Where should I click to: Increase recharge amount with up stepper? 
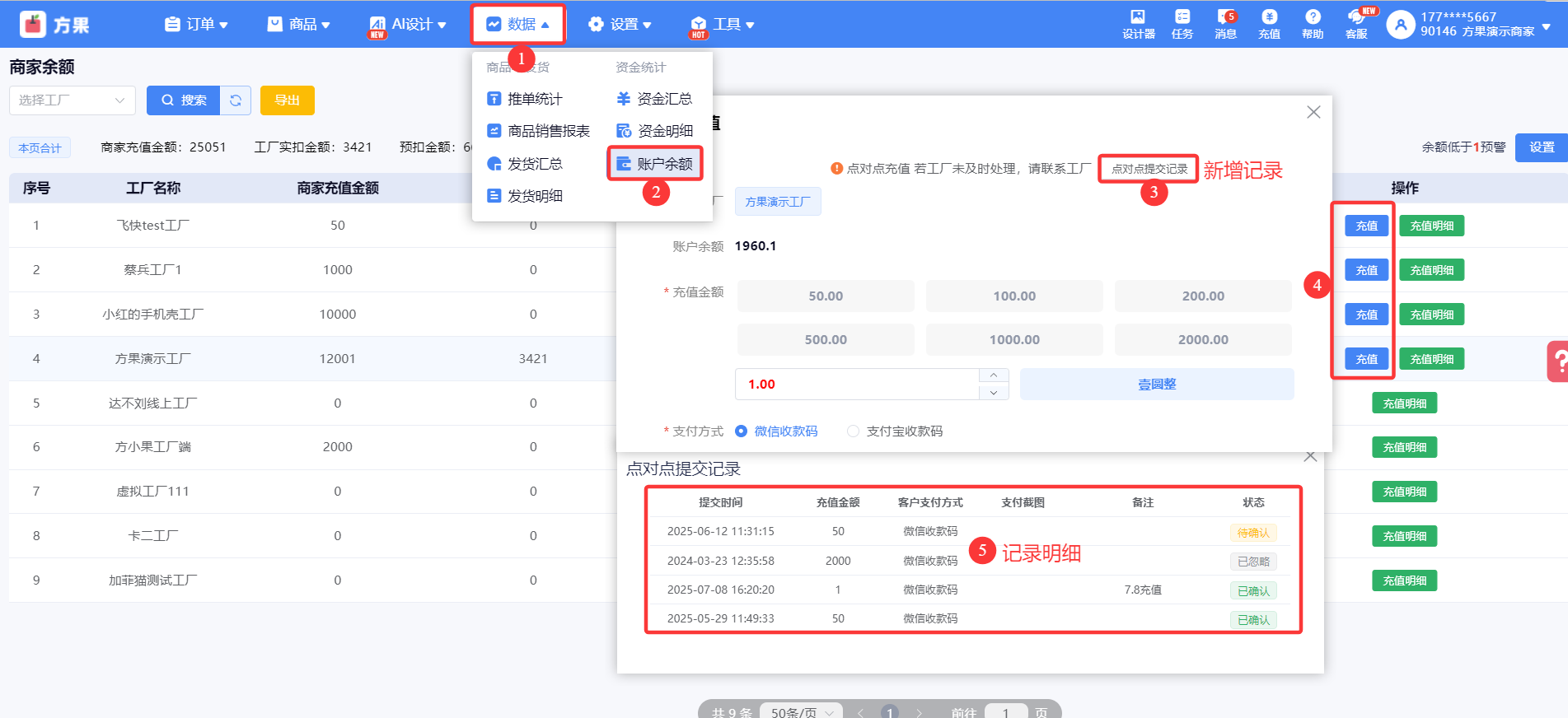click(x=994, y=375)
